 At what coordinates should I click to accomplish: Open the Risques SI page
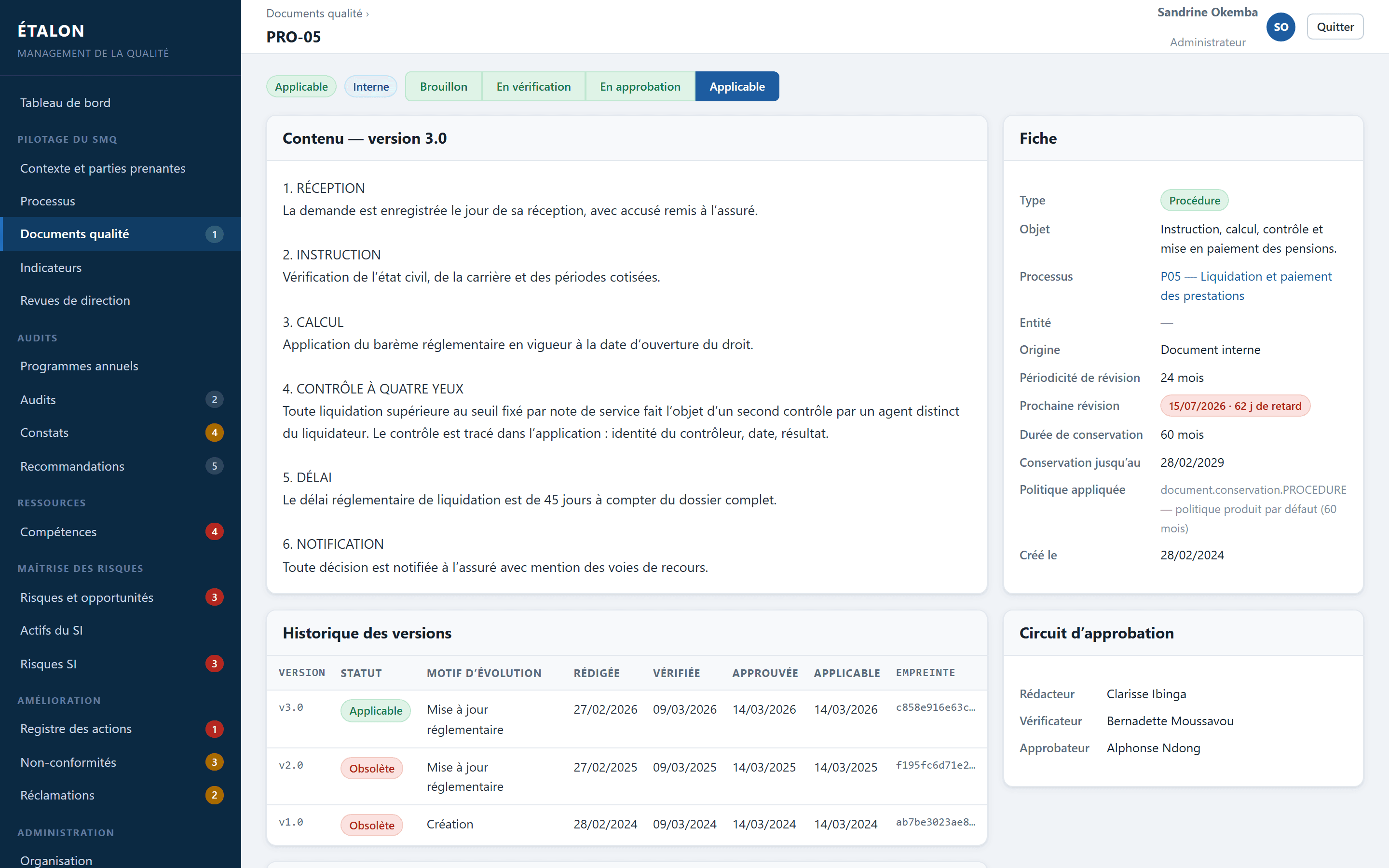[x=121, y=664]
